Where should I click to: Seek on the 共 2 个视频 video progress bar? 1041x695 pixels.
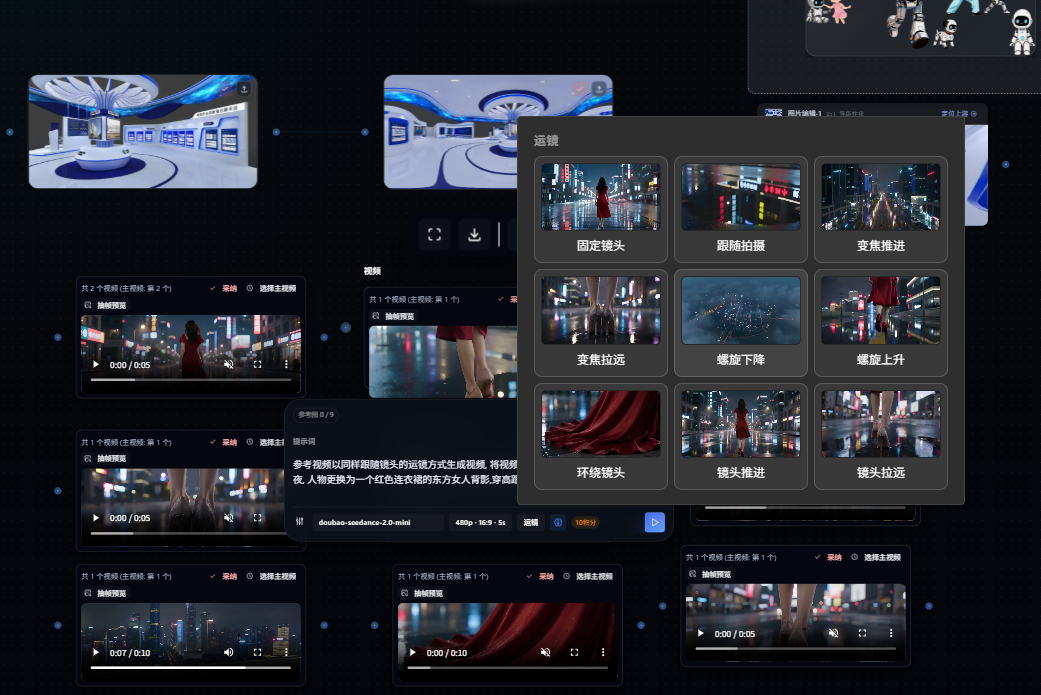click(191, 380)
